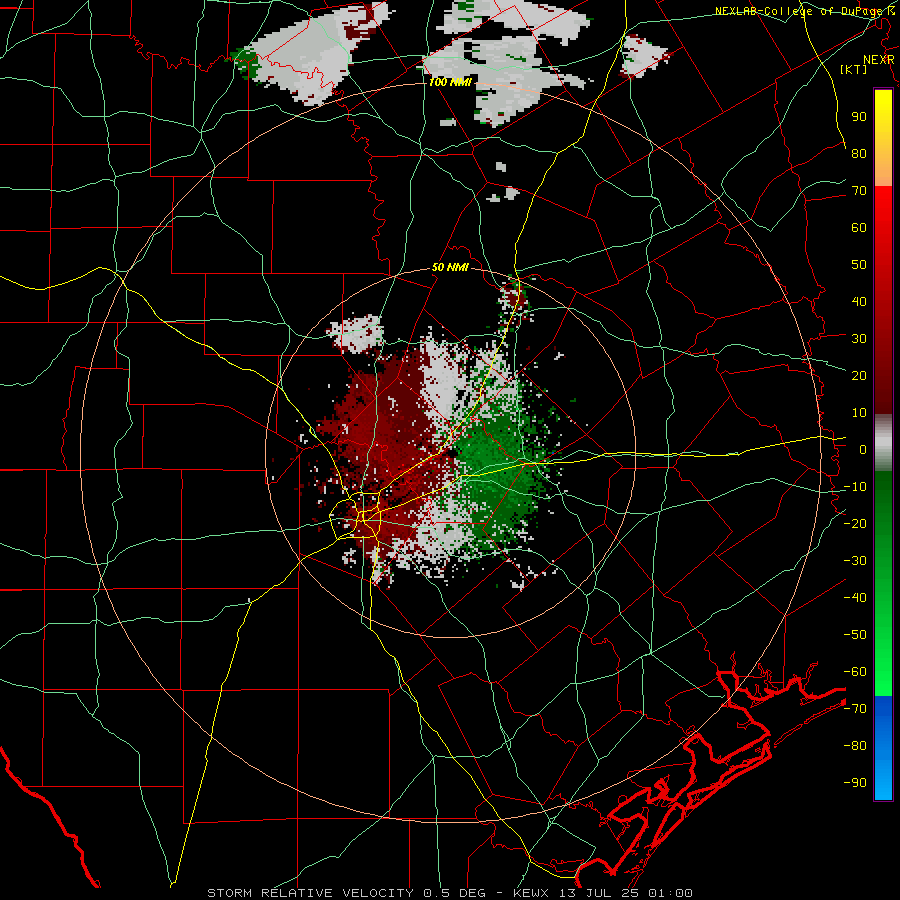900x900 pixels.
Task: Select the 0 label on velocity scale
Action: (x=863, y=449)
